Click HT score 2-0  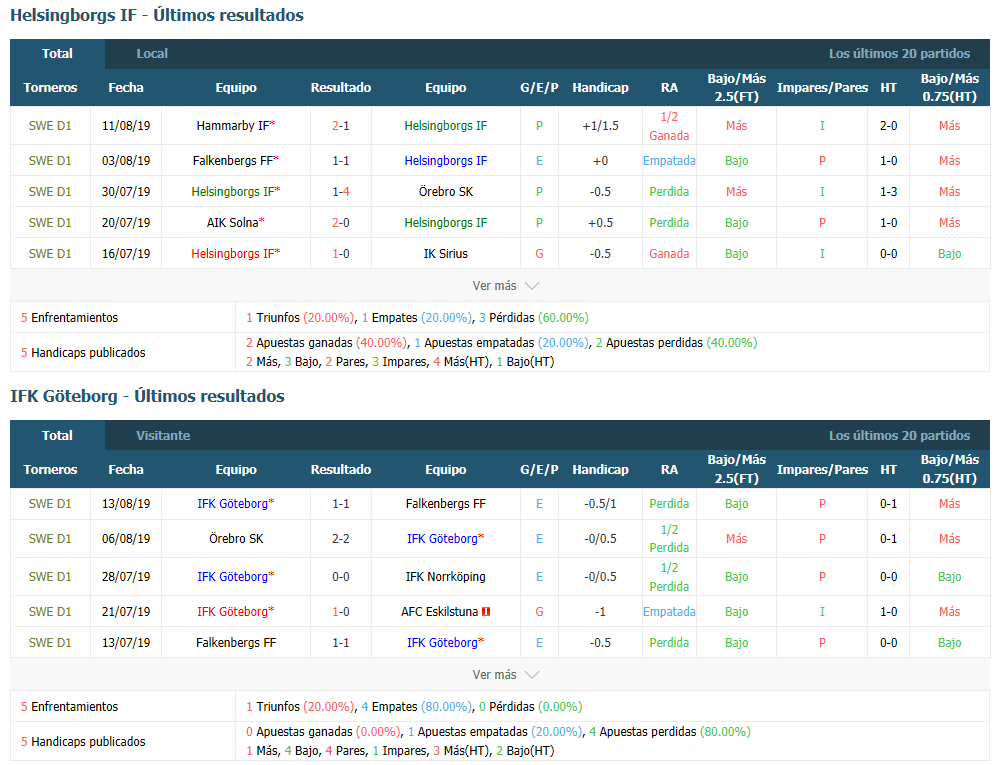pyautogui.click(x=888, y=126)
